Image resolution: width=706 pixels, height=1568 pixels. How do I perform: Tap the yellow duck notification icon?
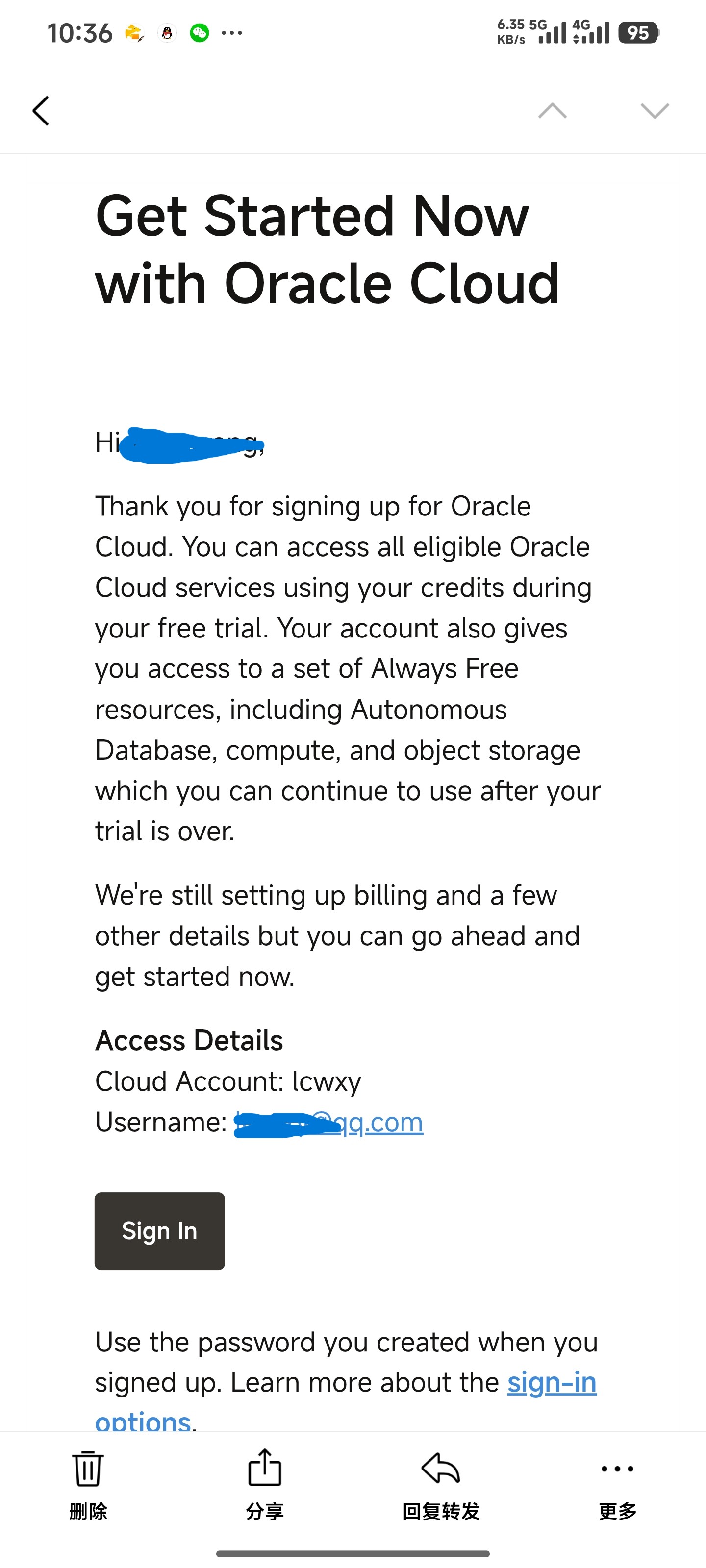(134, 33)
